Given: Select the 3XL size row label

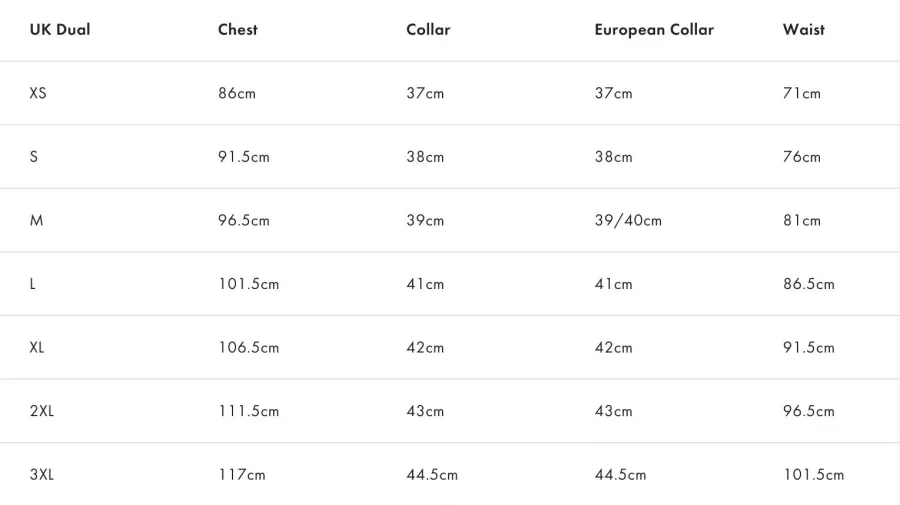Looking at the screenshot, I should pos(42,475).
